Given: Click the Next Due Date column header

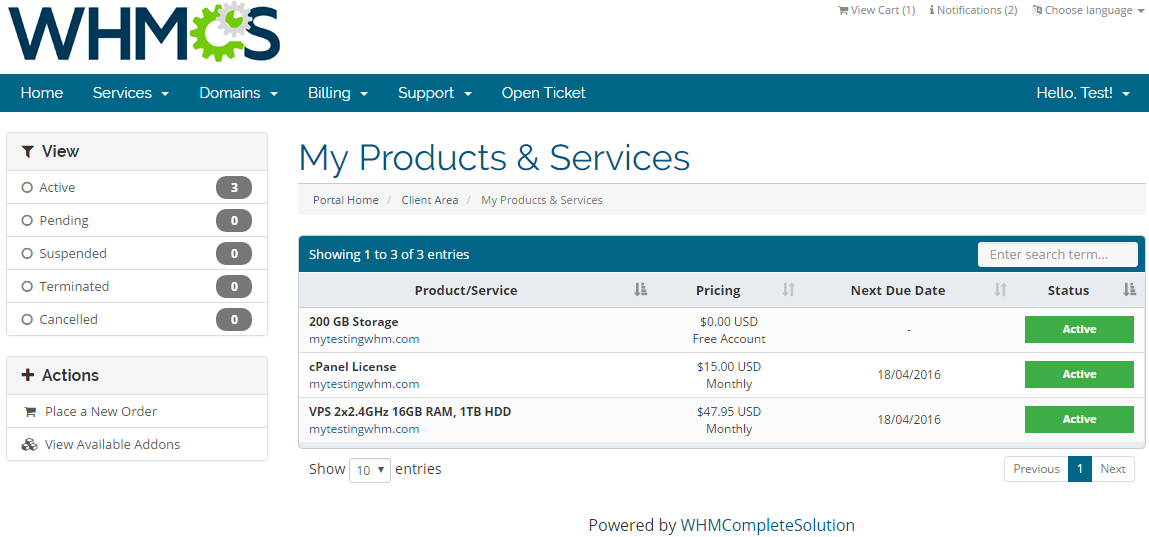Looking at the screenshot, I should 898,291.
